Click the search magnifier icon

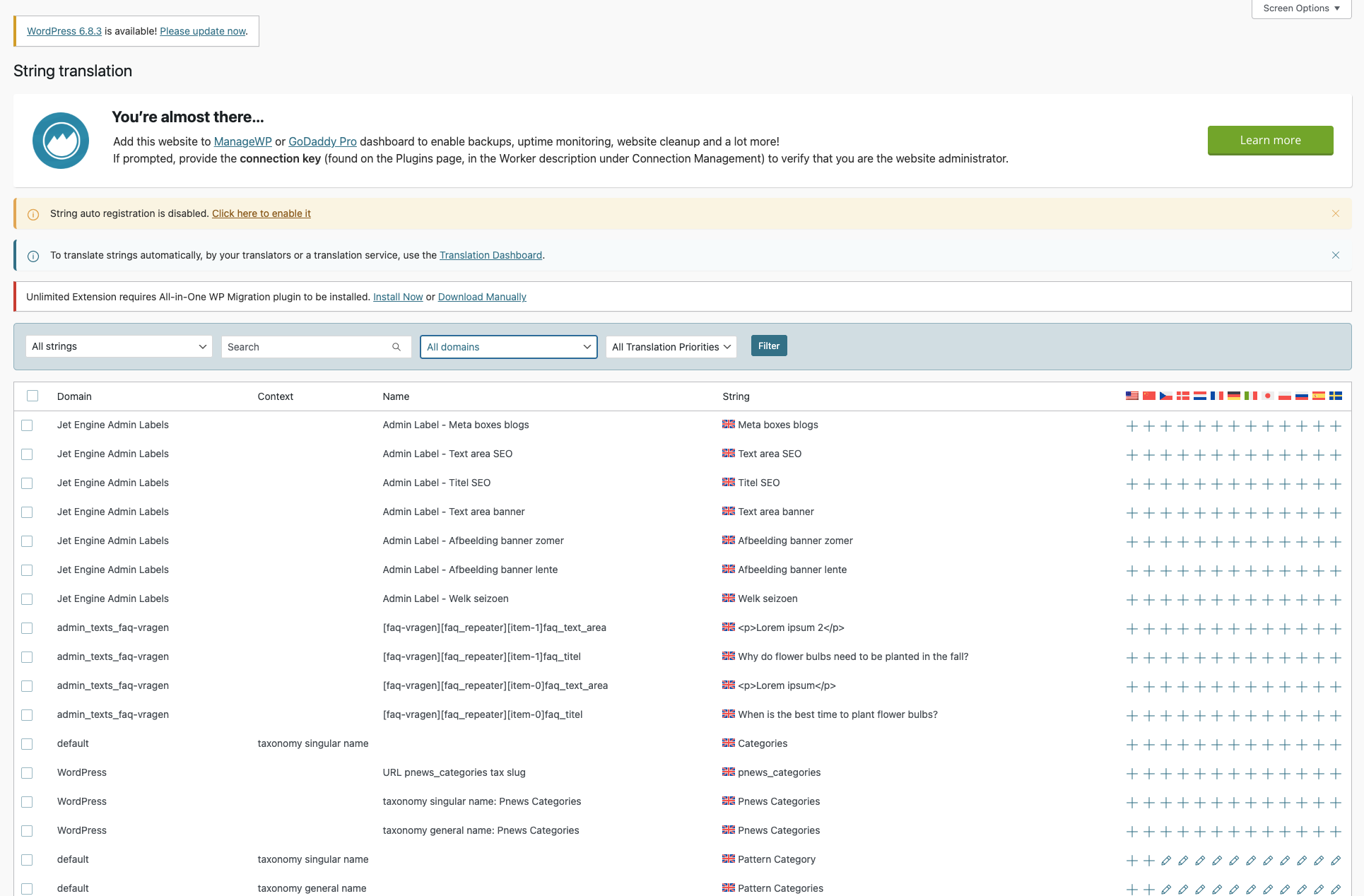(396, 347)
